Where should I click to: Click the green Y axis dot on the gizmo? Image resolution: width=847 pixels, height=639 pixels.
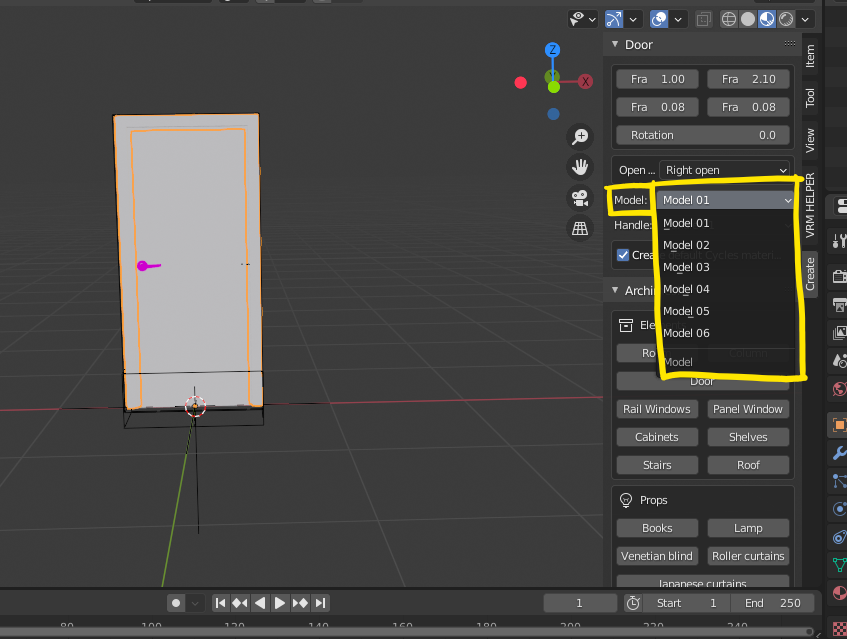(554, 87)
